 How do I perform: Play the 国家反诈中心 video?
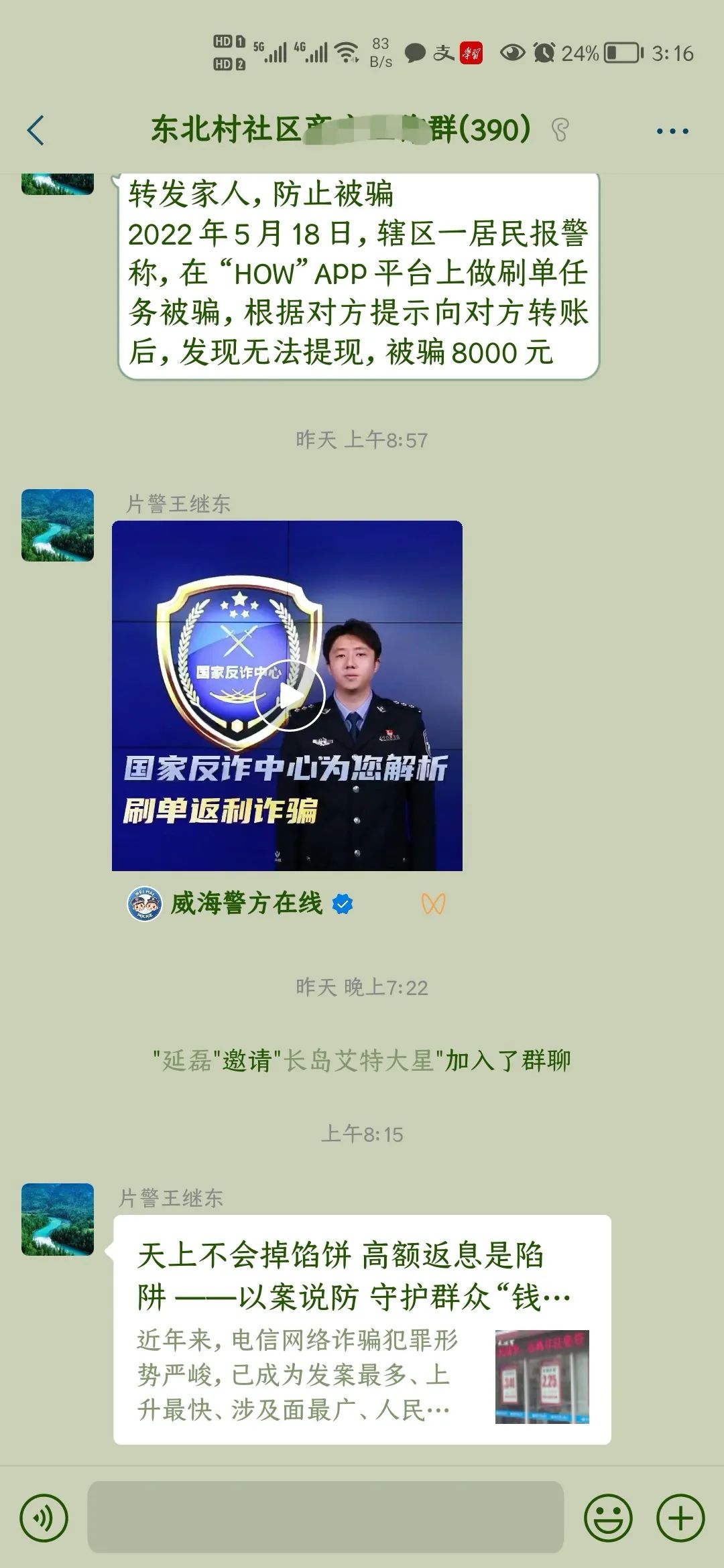point(287,696)
